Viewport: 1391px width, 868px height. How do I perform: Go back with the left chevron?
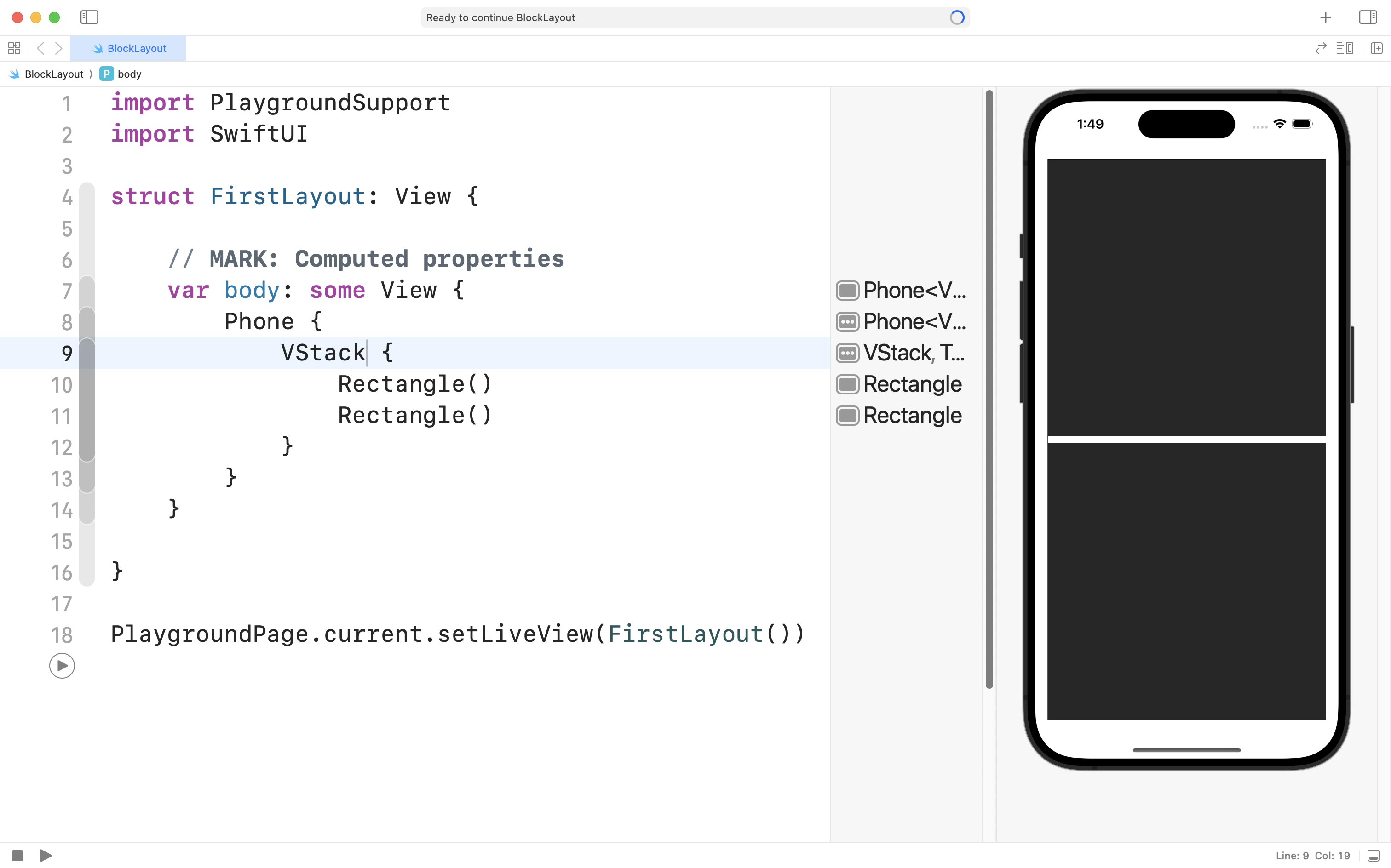(x=40, y=48)
